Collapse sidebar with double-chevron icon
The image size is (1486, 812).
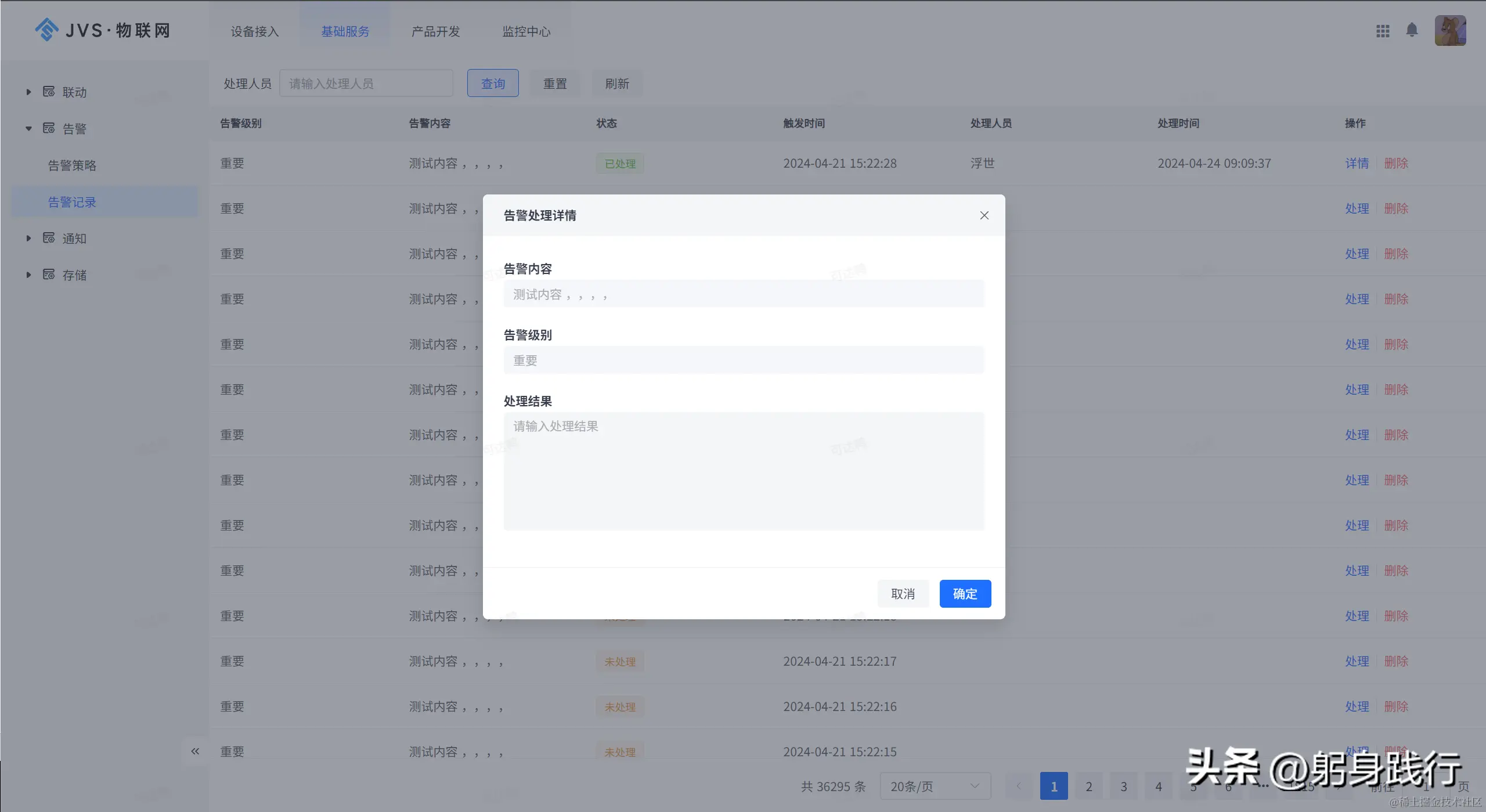tap(195, 751)
